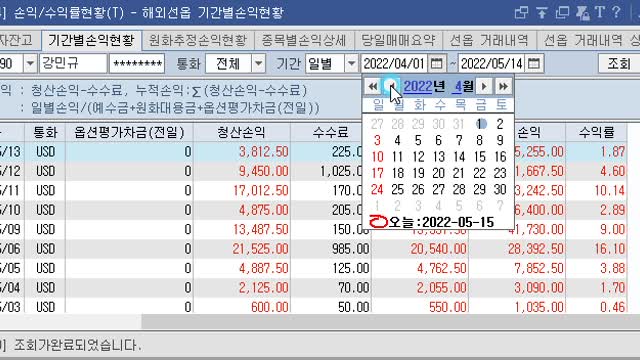Viewport: 640px width, 360px height.
Task: Click the screen link icon beside T
Action: point(582,12)
